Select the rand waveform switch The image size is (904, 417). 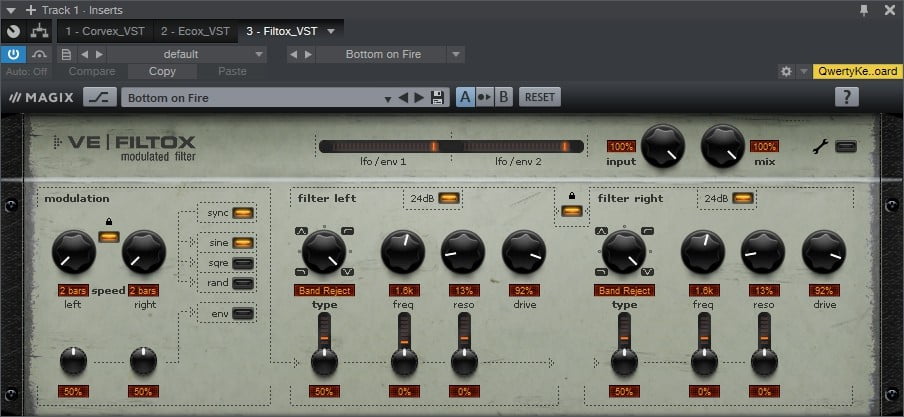pos(243,283)
